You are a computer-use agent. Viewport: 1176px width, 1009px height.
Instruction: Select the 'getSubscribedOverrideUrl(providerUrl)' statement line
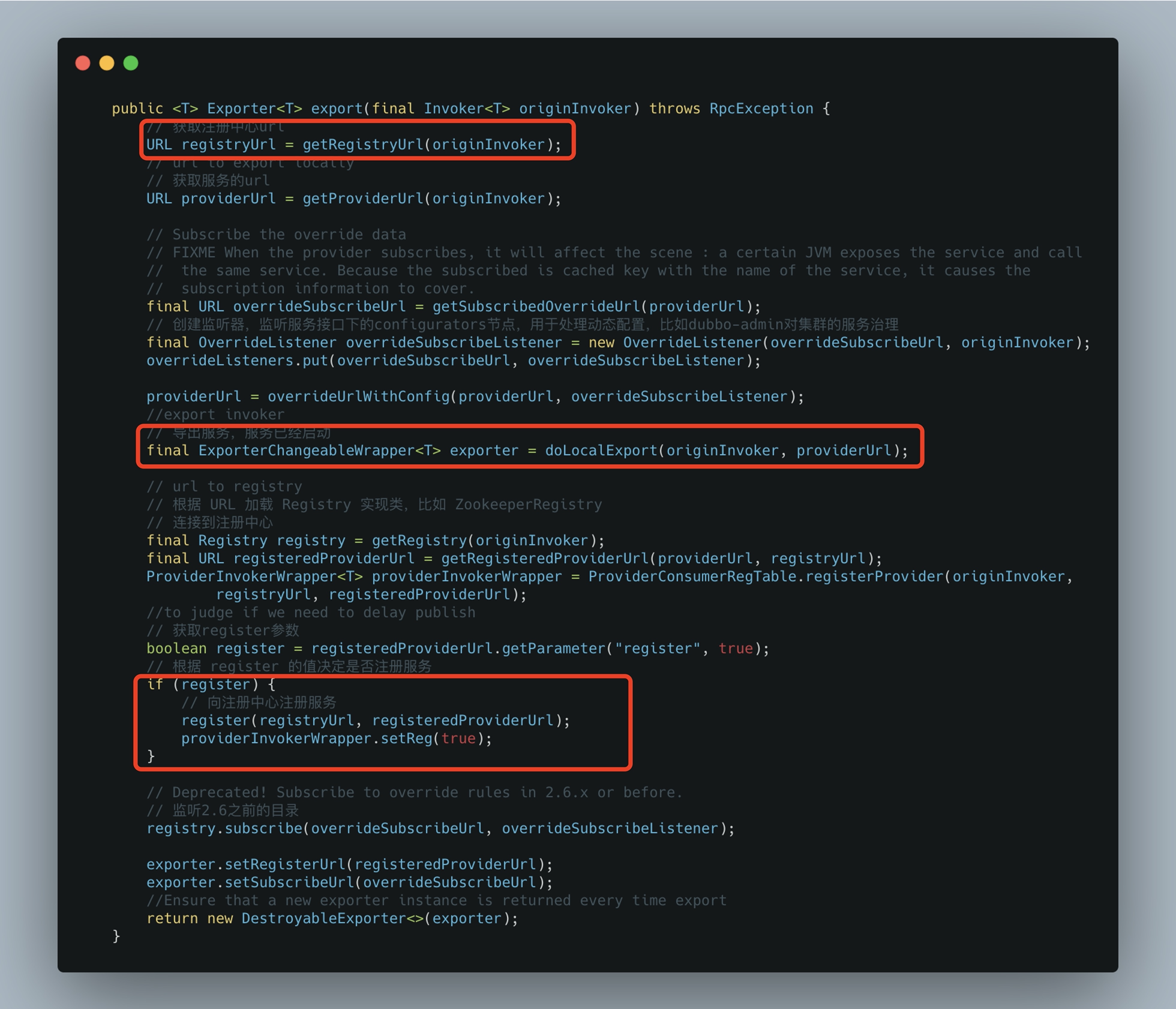click(x=454, y=307)
